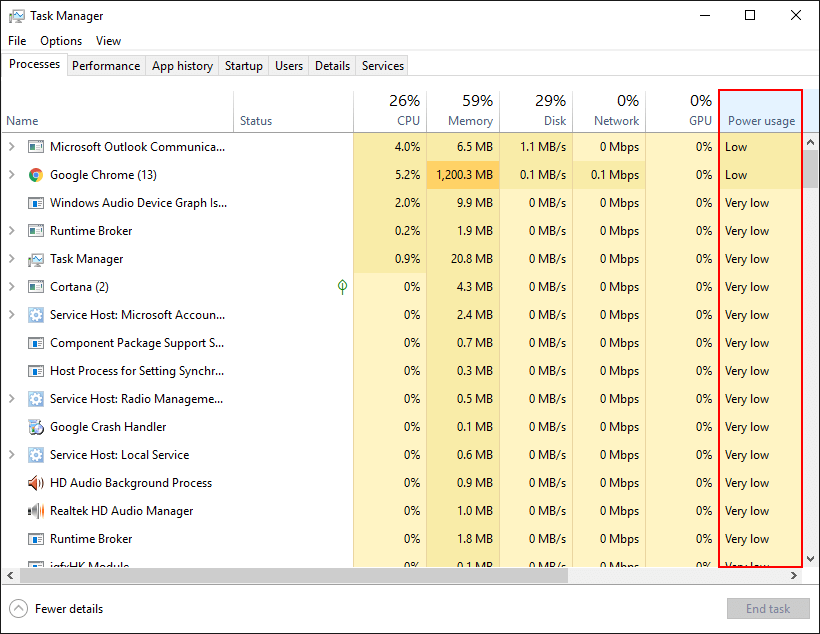The image size is (820, 634).
Task: Click the HD Audio Background Process speaker icon
Action: (36, 483)
